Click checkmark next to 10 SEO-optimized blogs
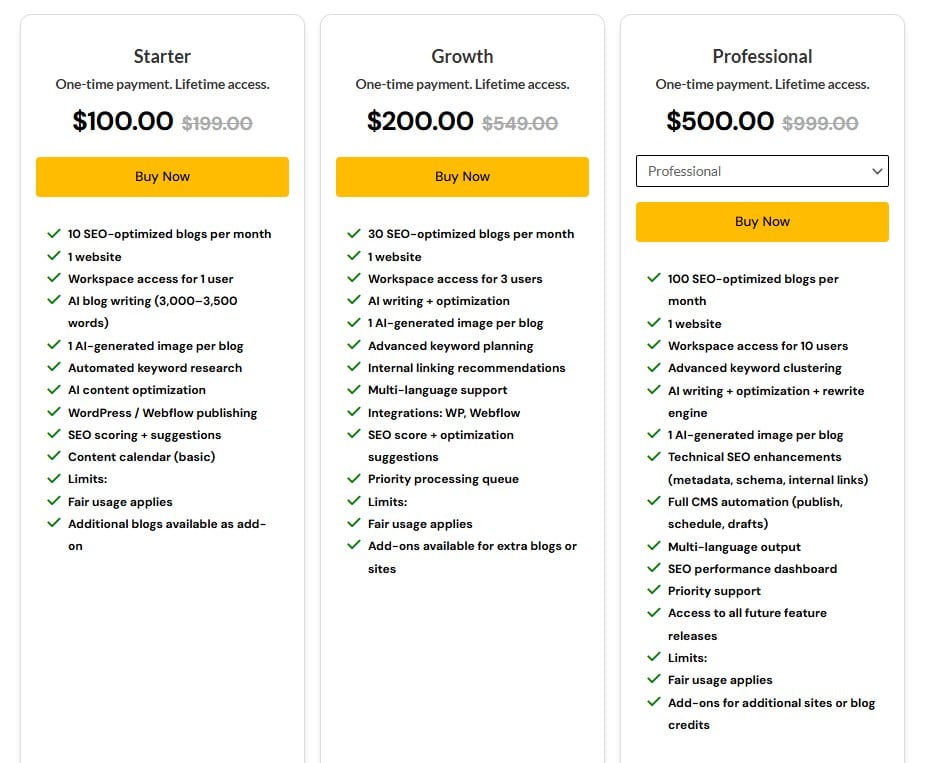This screenshot has width=928, height=763. [x=54, y=233]
